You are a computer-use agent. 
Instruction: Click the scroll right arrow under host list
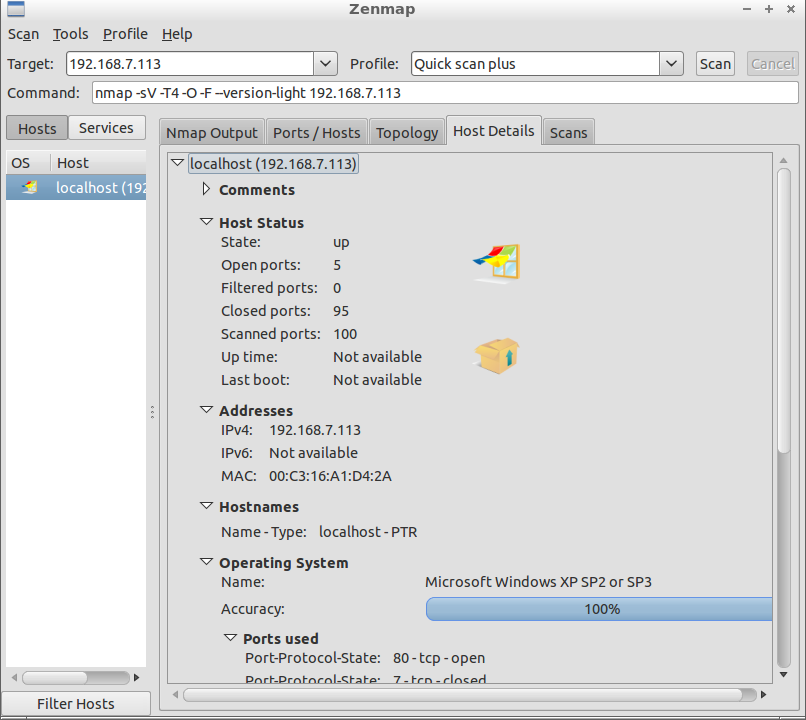coord(137,678)
